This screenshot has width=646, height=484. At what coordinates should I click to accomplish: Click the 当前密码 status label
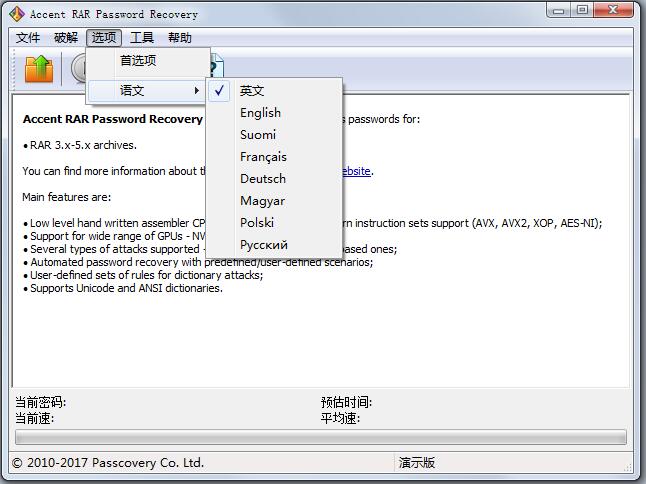coord(40,402)
